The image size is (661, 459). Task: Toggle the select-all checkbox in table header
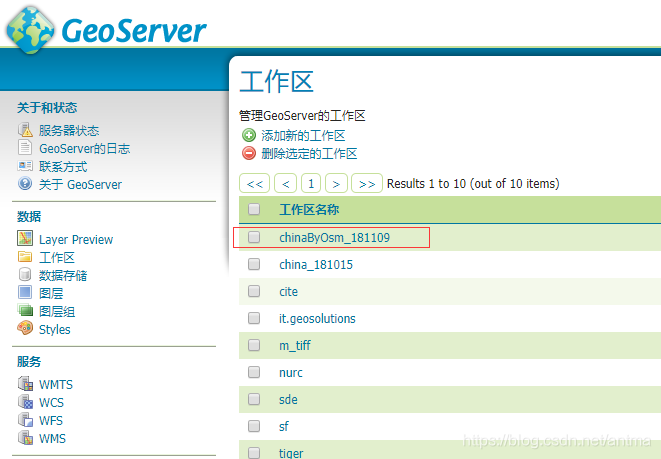[x=254, y=210]
